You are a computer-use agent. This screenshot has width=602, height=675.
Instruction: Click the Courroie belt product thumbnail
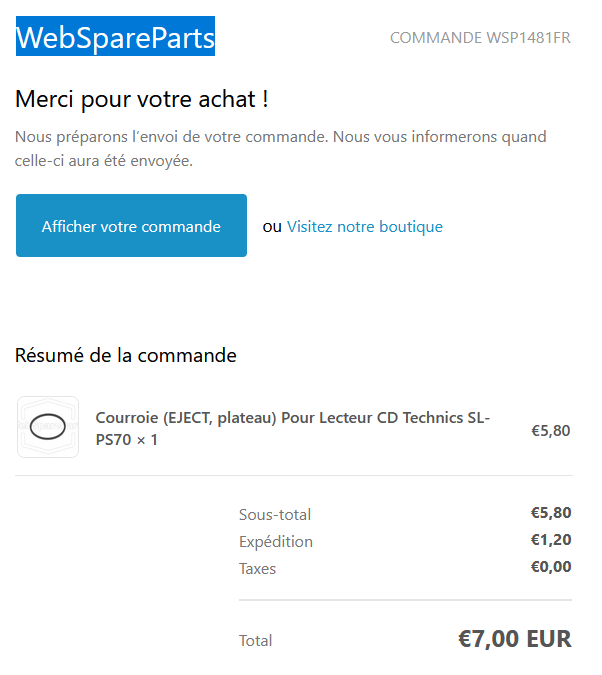click(x=48, y=427)
